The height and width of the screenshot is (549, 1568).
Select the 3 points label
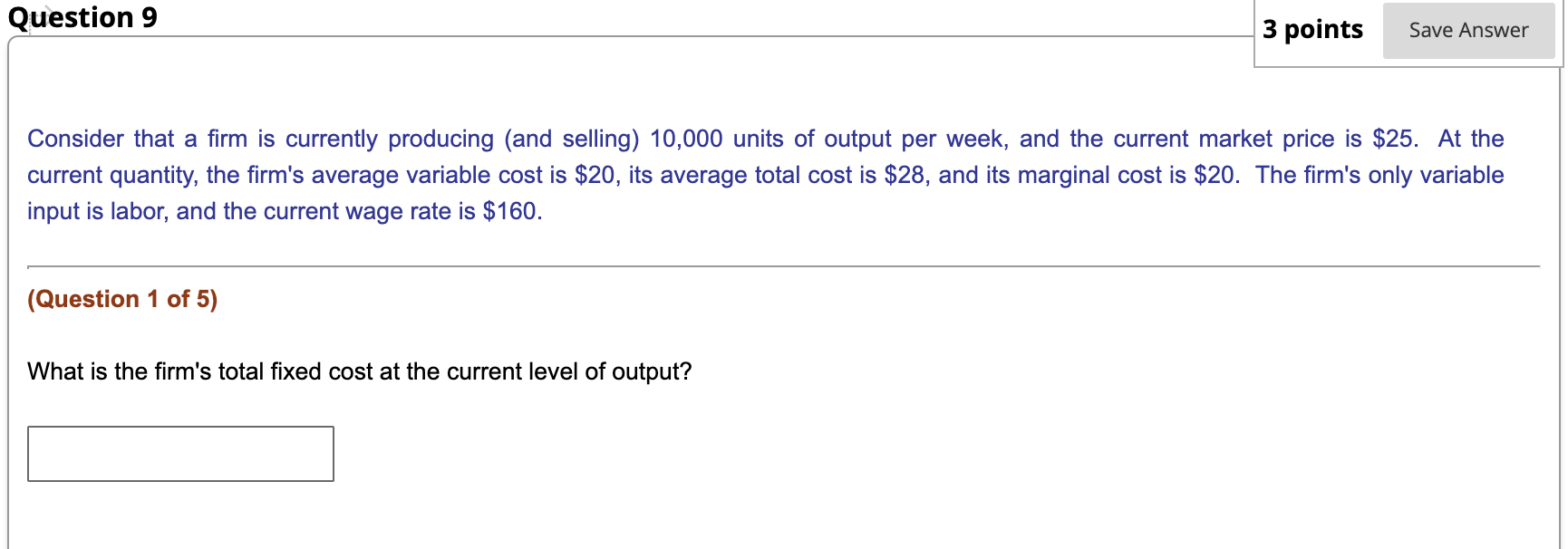(x=1312, y=30)
